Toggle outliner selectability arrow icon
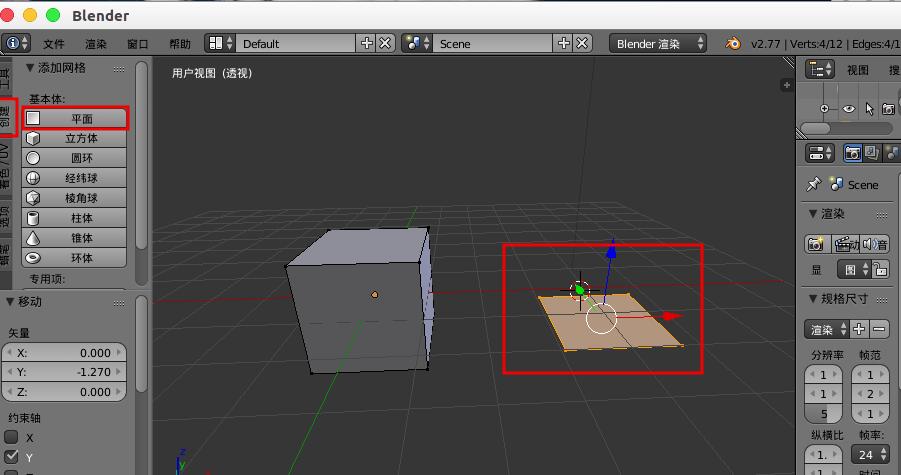 pos(869,109)
